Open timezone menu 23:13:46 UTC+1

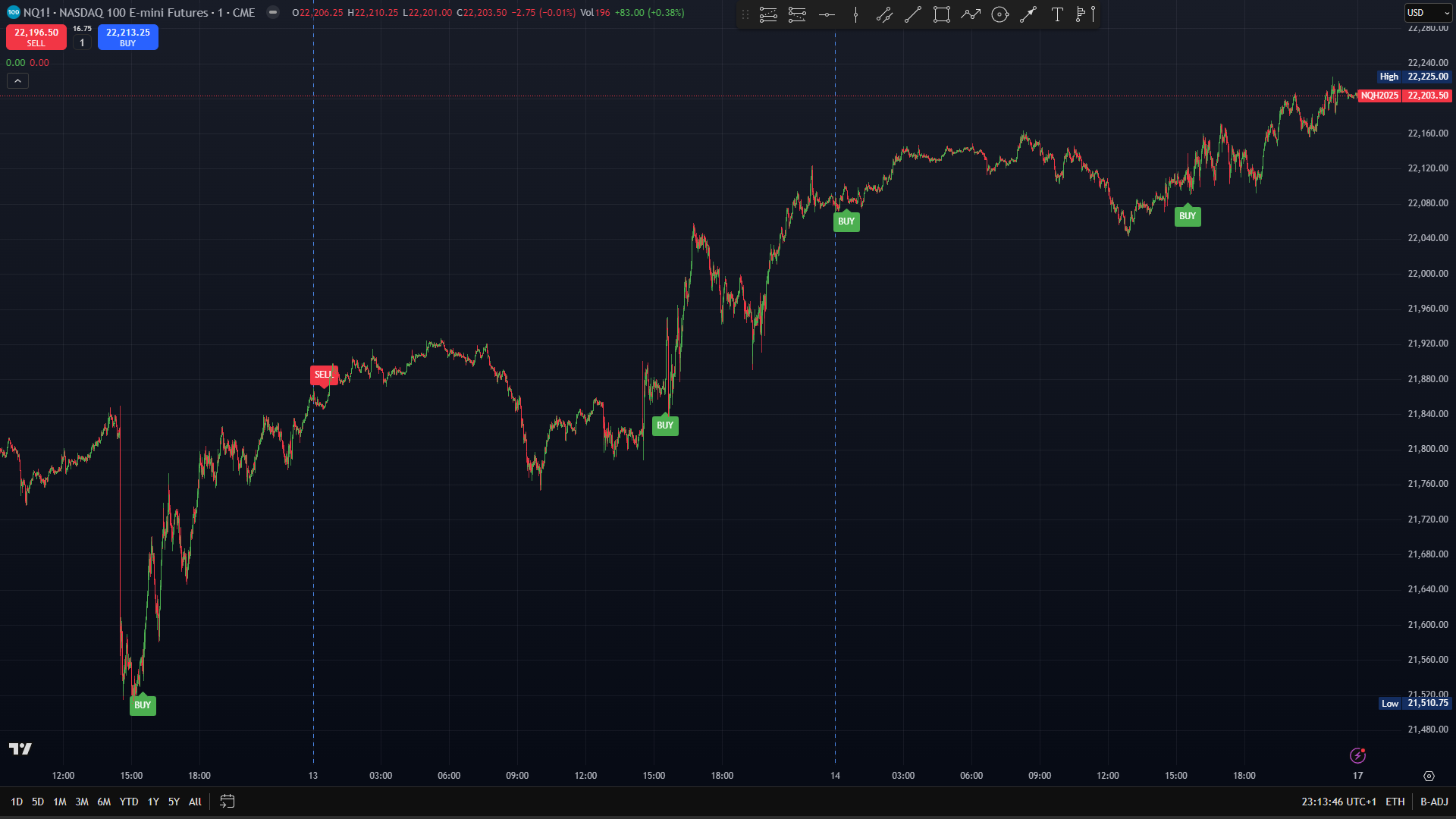pos(1338,802)
